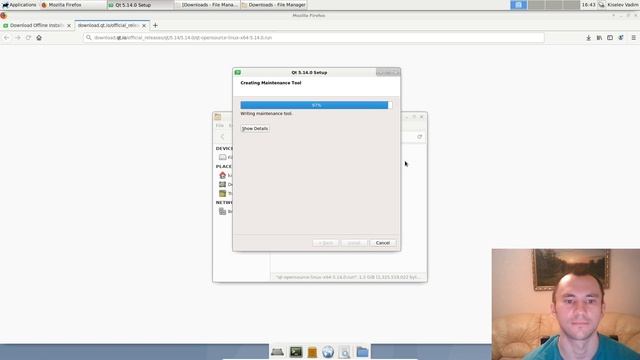Open the Applications menu in the top panel

pos(19,5)
